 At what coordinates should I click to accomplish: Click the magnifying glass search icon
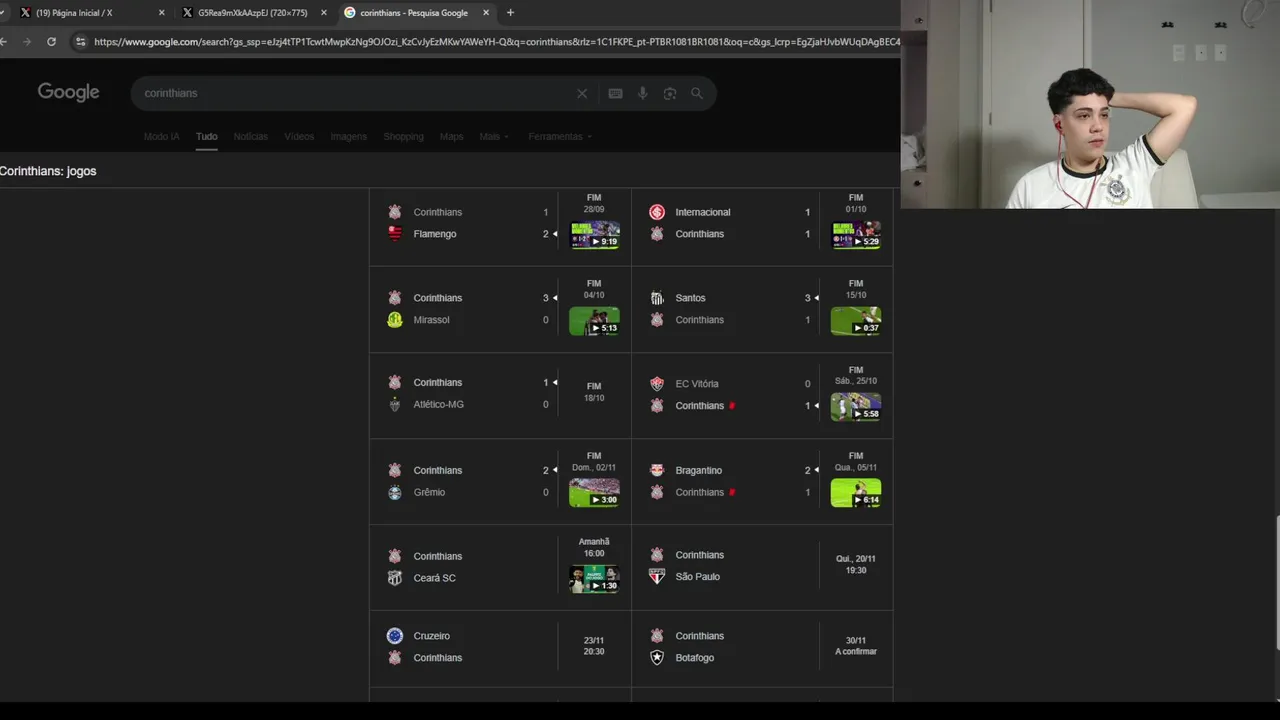pyautogui.click(x=697, y=93)
